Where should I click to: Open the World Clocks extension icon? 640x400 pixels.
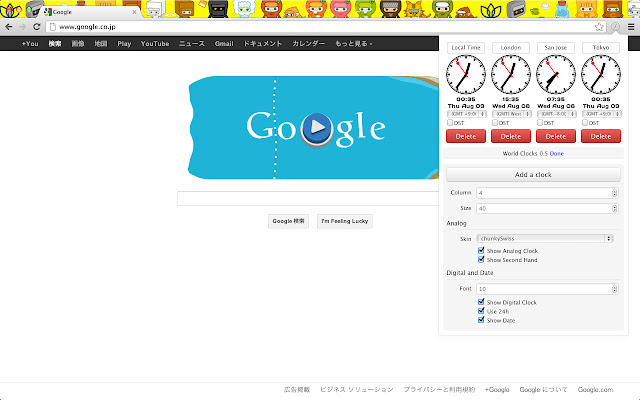tap(615, 27)
